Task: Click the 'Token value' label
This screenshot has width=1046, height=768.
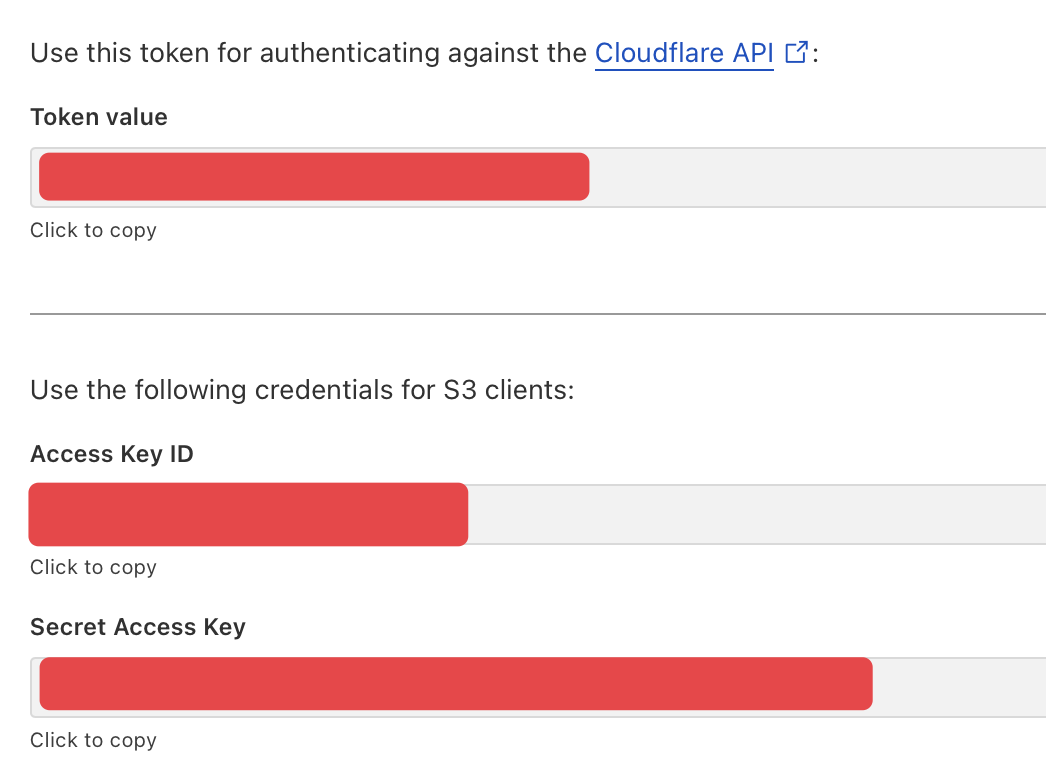Action: coord(99,117)
